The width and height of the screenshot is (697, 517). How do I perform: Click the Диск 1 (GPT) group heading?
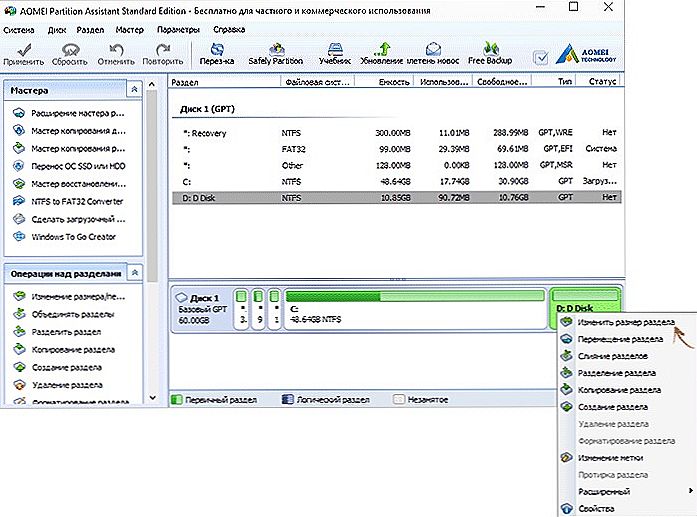tap(208, 109)
